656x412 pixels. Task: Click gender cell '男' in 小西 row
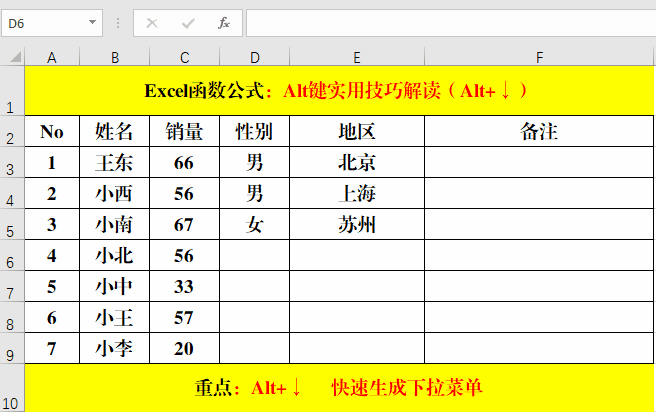coord(254,193)
